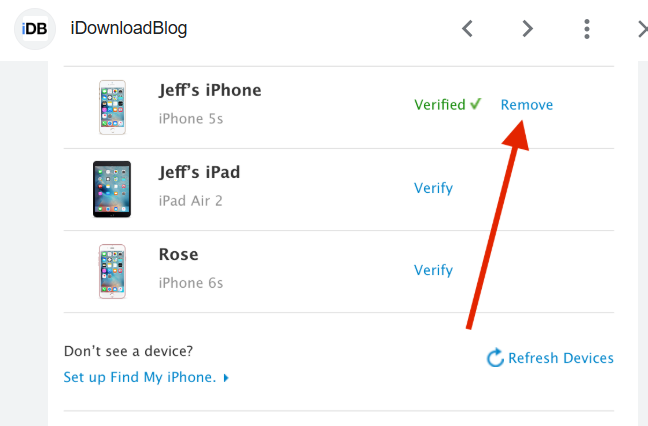The width and height of the screenshot is (648, 426).
Task: Open the Set up Find My iPhone link
Action: tap(139, 377)
